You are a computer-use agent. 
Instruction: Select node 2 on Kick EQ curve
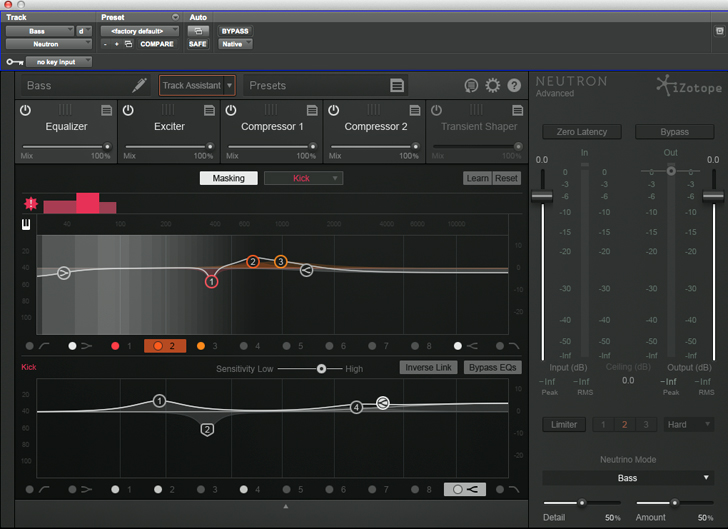(207, 429)
